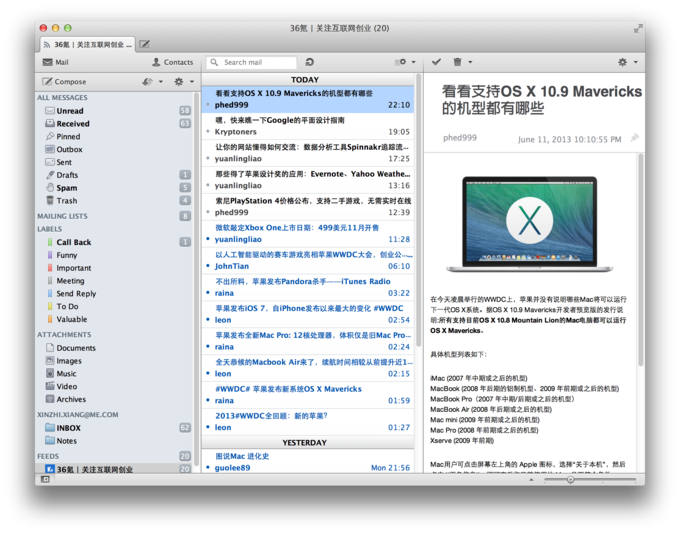This screenshot has height=534, width=680.
Task: Click the Mail envelope icon
Action: (x=48, y=62)
